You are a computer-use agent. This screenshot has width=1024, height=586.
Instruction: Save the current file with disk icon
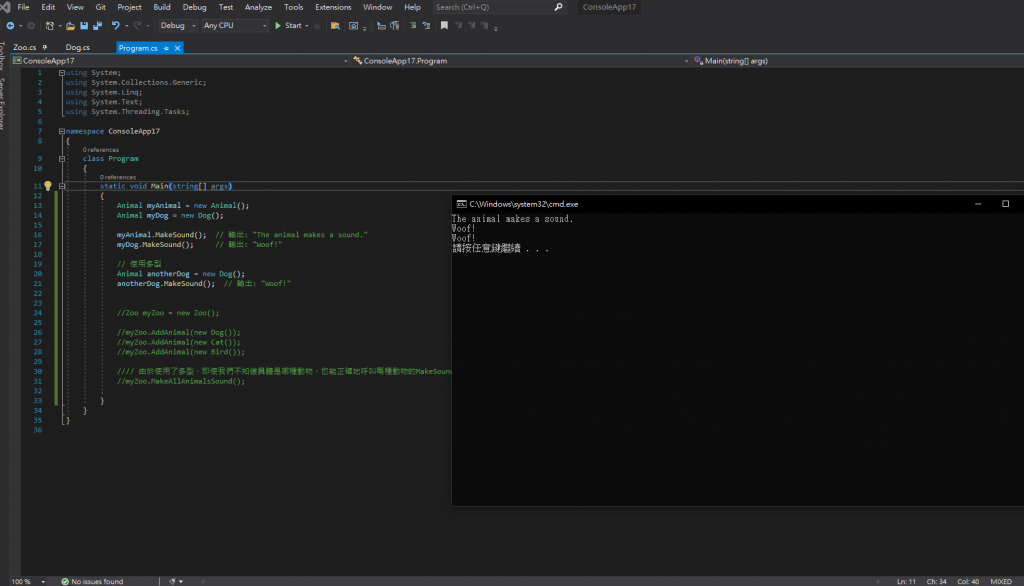84,25
